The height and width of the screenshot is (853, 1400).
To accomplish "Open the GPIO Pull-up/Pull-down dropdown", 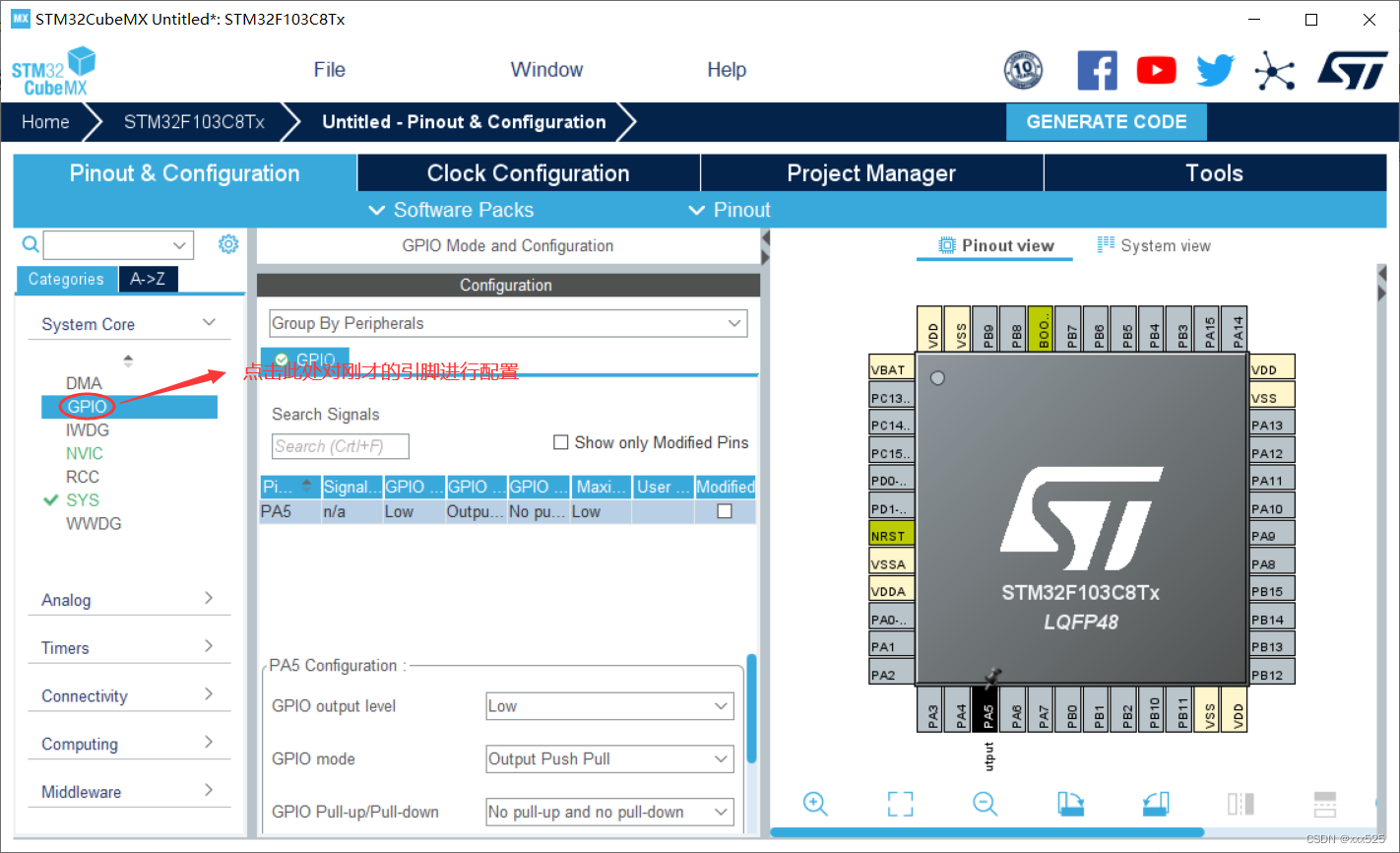I will [610, 812].
